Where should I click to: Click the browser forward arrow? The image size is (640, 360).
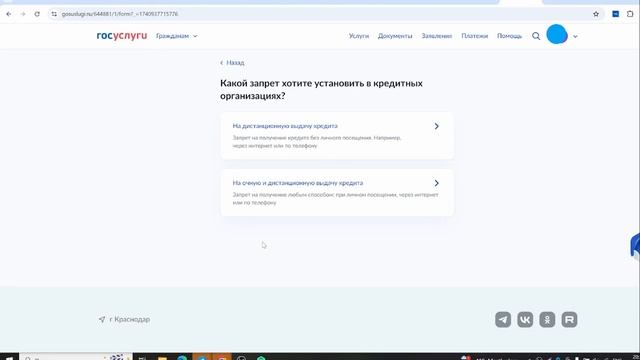point(23,14)
